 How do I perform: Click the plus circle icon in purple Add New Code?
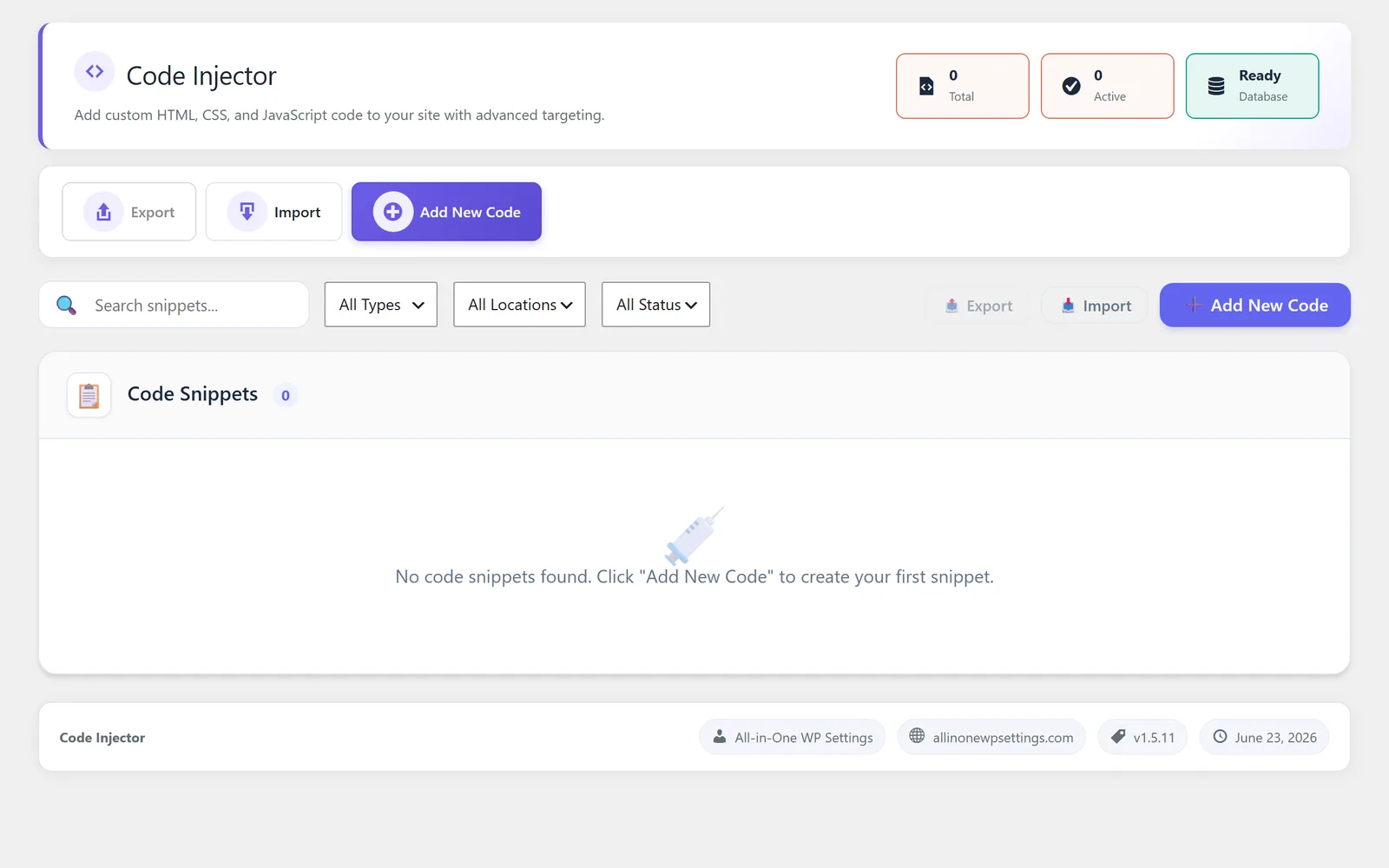(x=393, y=212)
